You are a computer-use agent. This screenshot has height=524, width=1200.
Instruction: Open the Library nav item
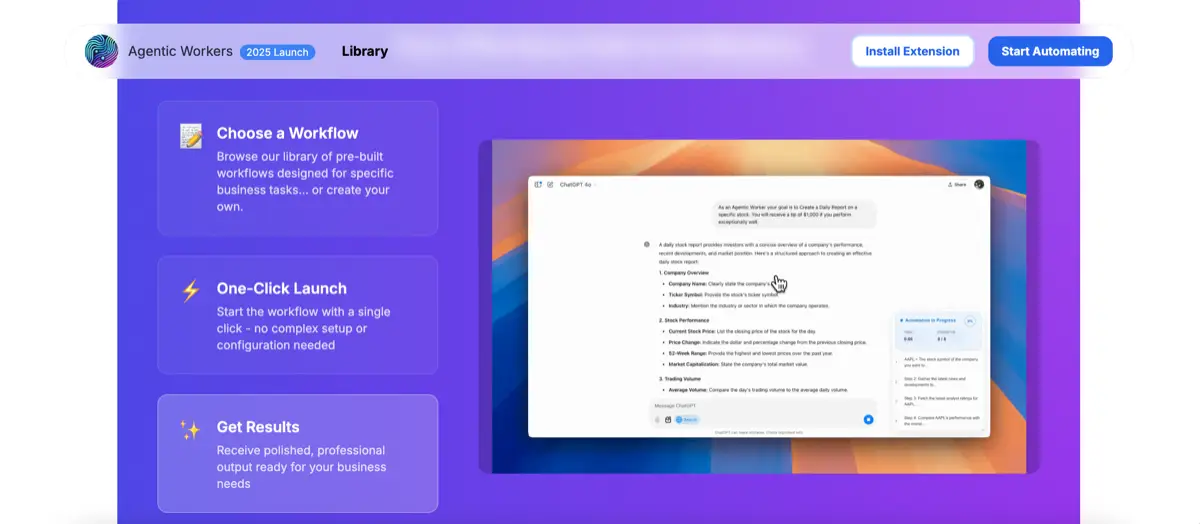point(364,51)
